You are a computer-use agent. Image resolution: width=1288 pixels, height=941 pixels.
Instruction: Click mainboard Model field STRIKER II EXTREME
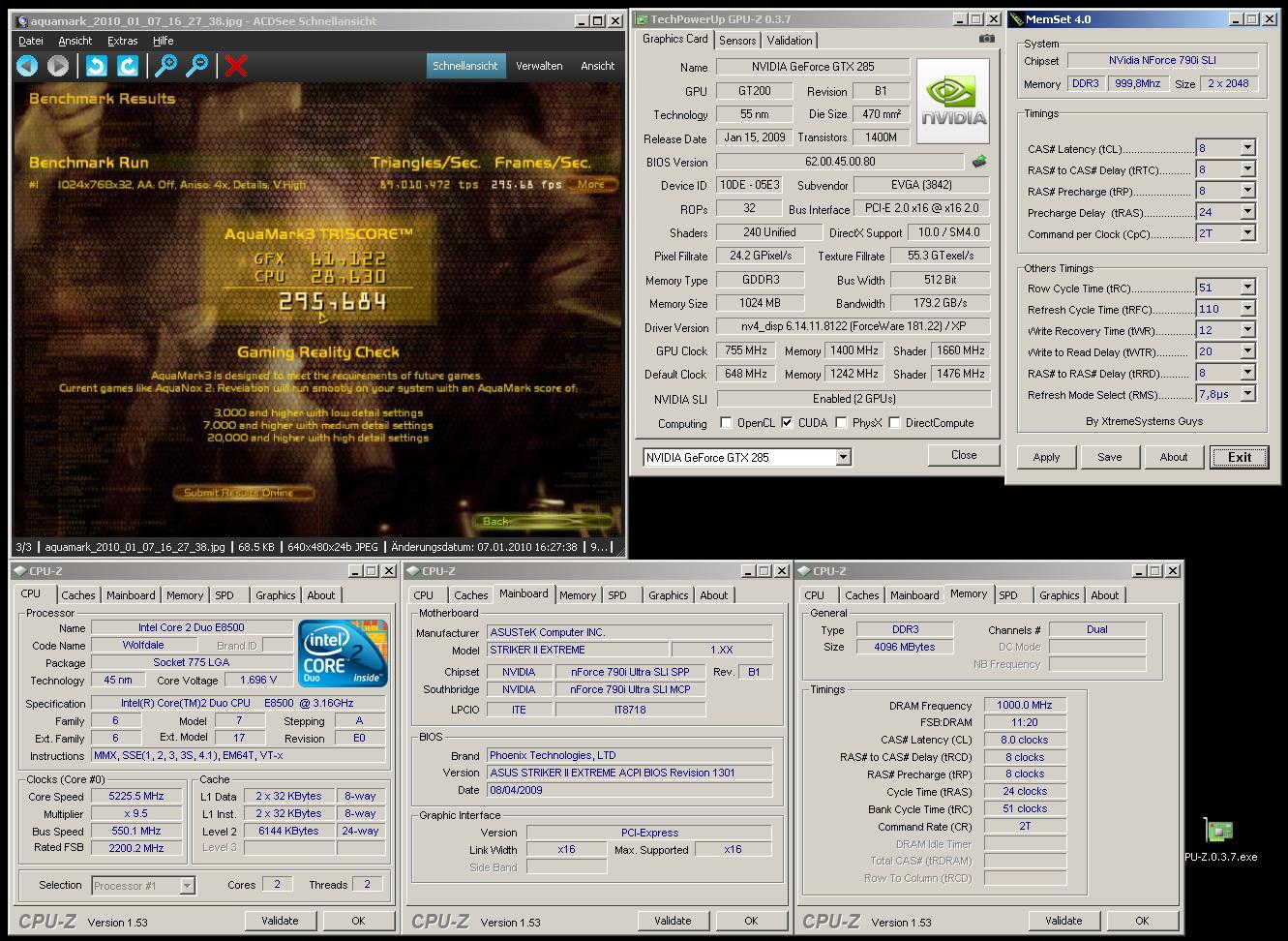pos(577,650)
